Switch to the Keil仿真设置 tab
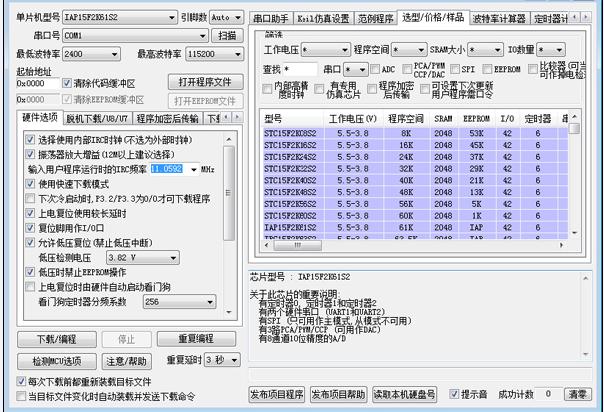This screenshot has width=604, height=412. pos(324,18)
